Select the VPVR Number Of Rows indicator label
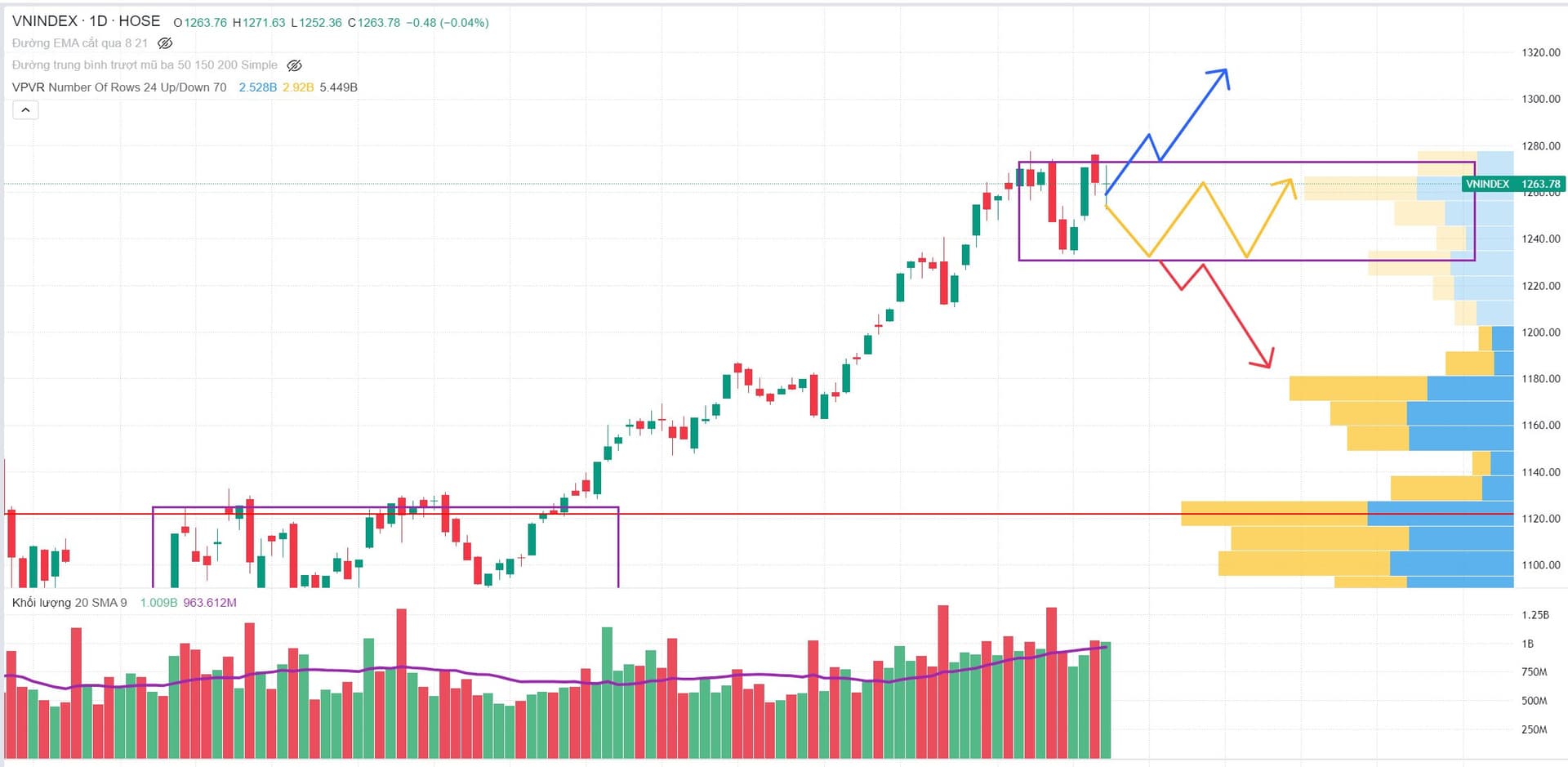Viewport: 1568px width, 767px height. pyautogui.click(x=119, y=87)
